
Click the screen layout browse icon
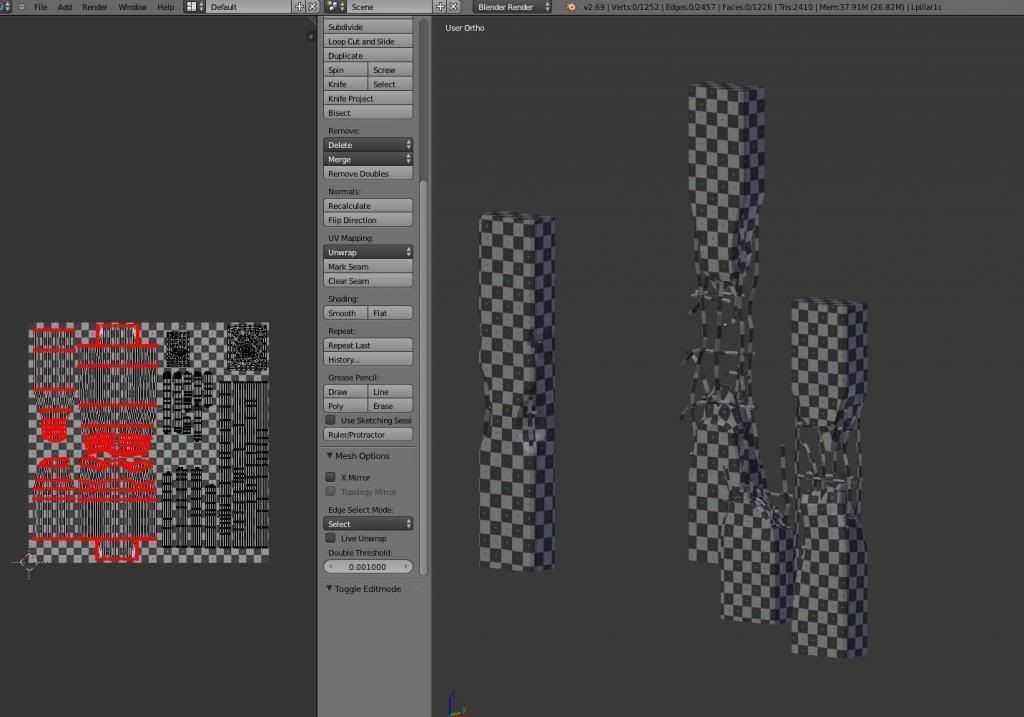[193, 7]
